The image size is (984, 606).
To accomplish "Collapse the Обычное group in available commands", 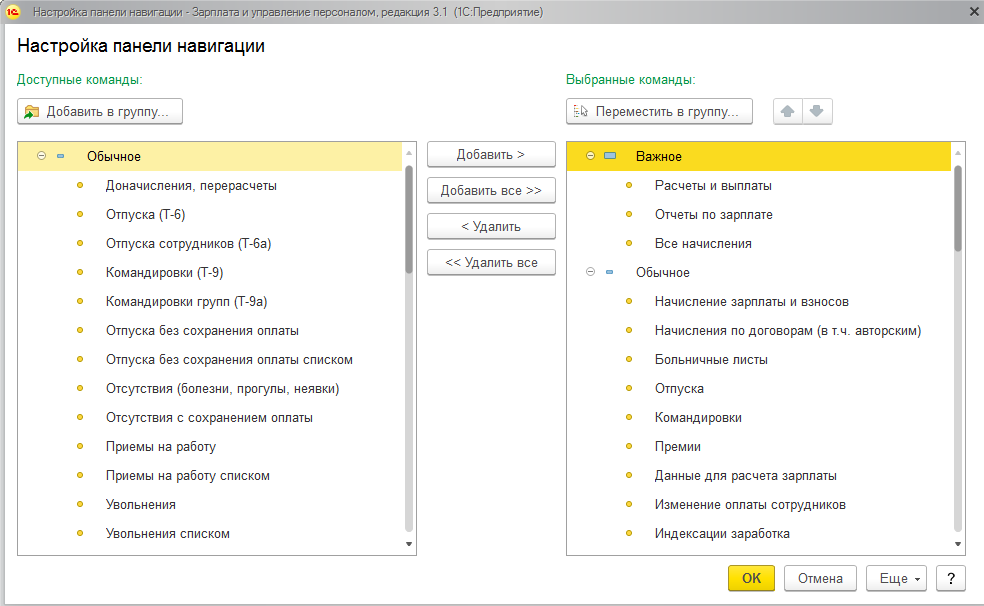I will 41,157.
